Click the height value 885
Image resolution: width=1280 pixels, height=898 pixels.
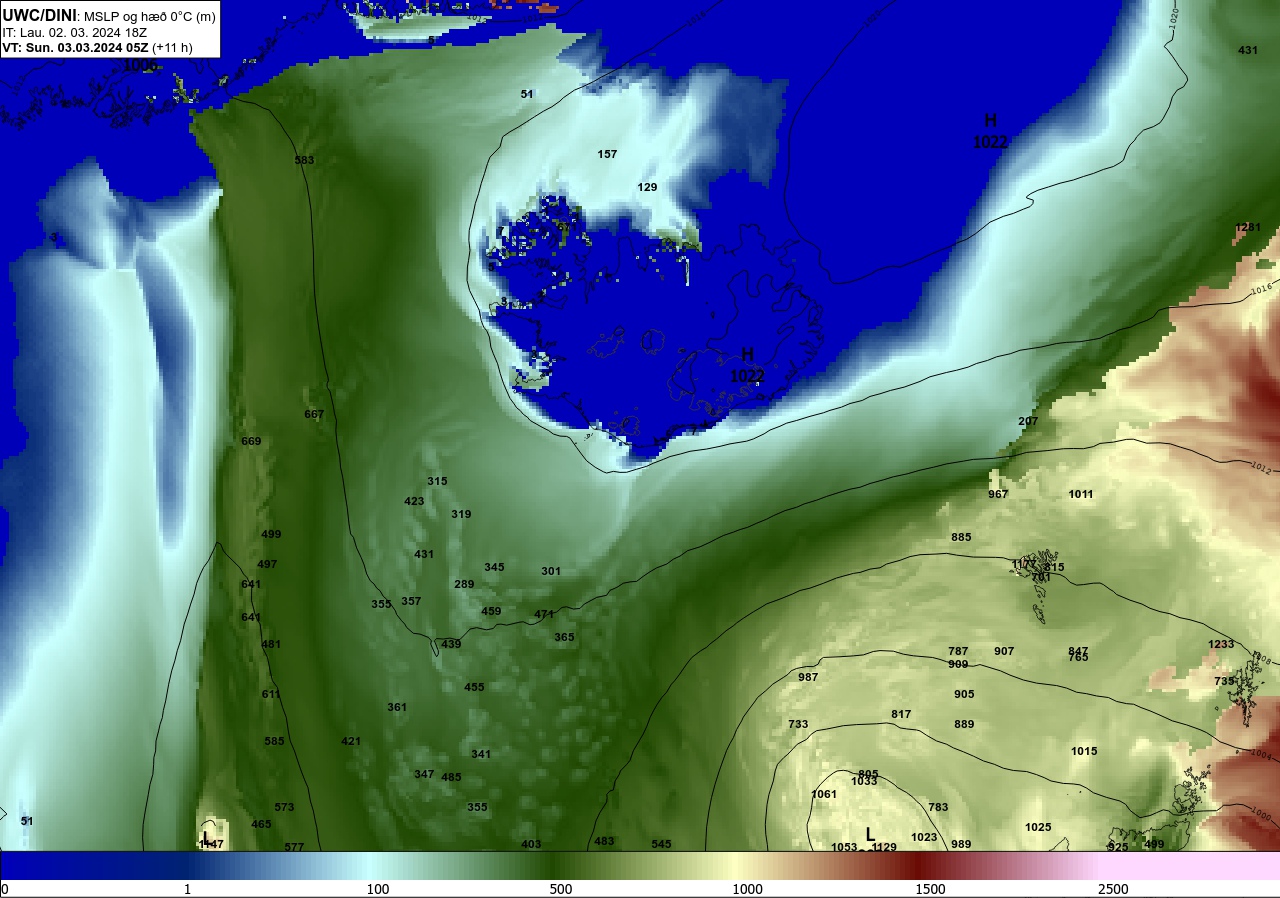(961, 537)
